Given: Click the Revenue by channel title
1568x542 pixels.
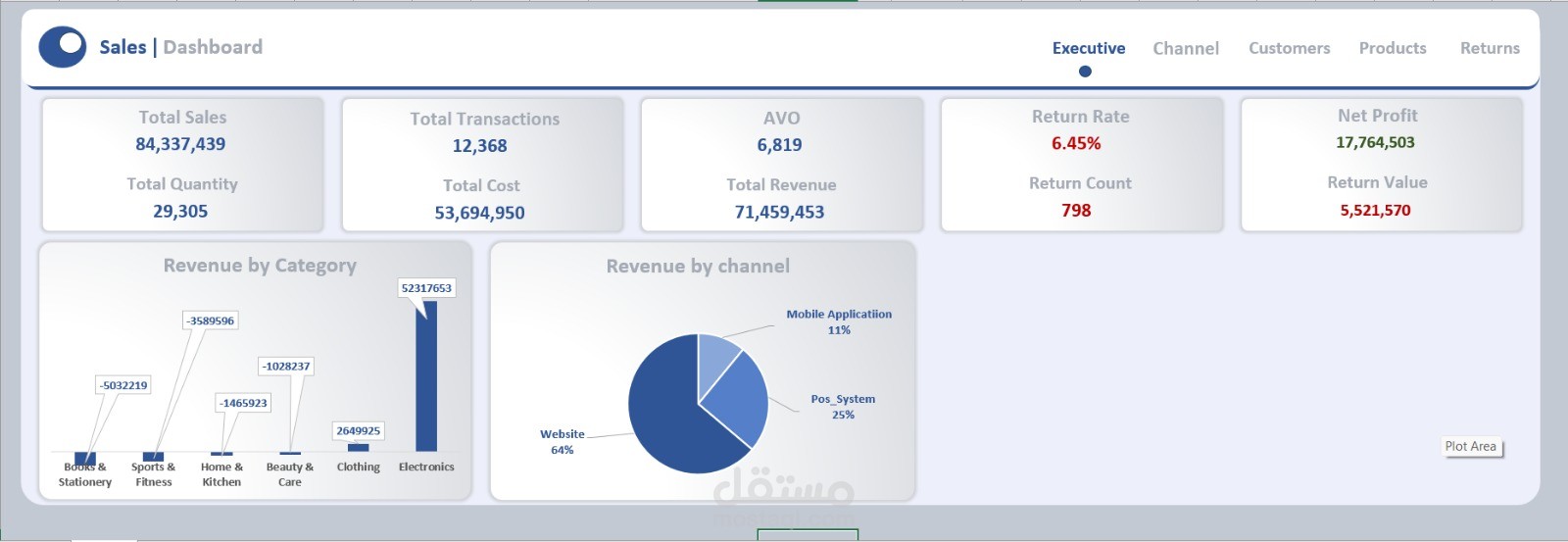Looking at the screenshot, I should click(698, 267).
